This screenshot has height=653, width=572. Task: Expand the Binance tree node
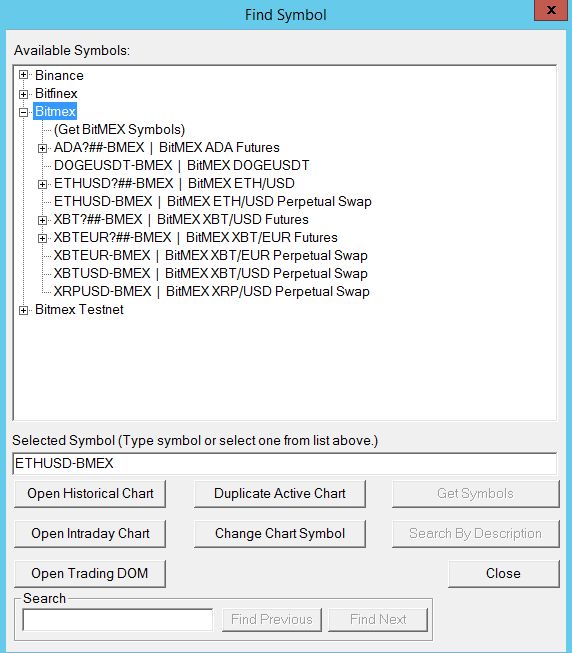24,75
